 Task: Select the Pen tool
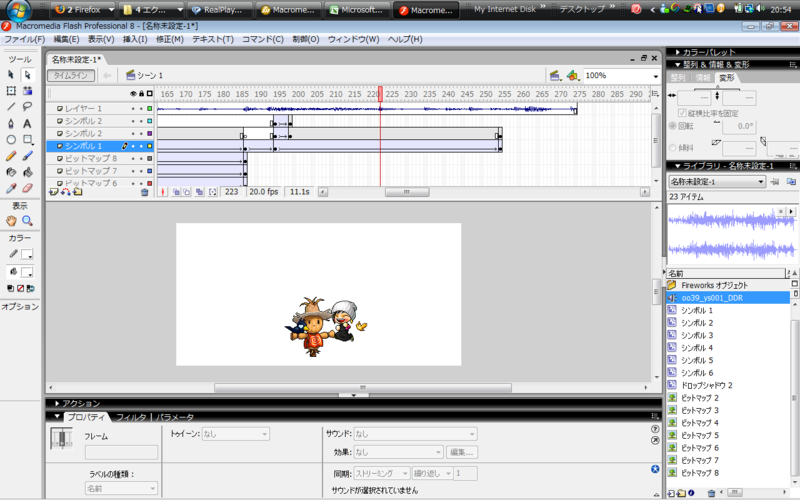[x=11, y=123]
